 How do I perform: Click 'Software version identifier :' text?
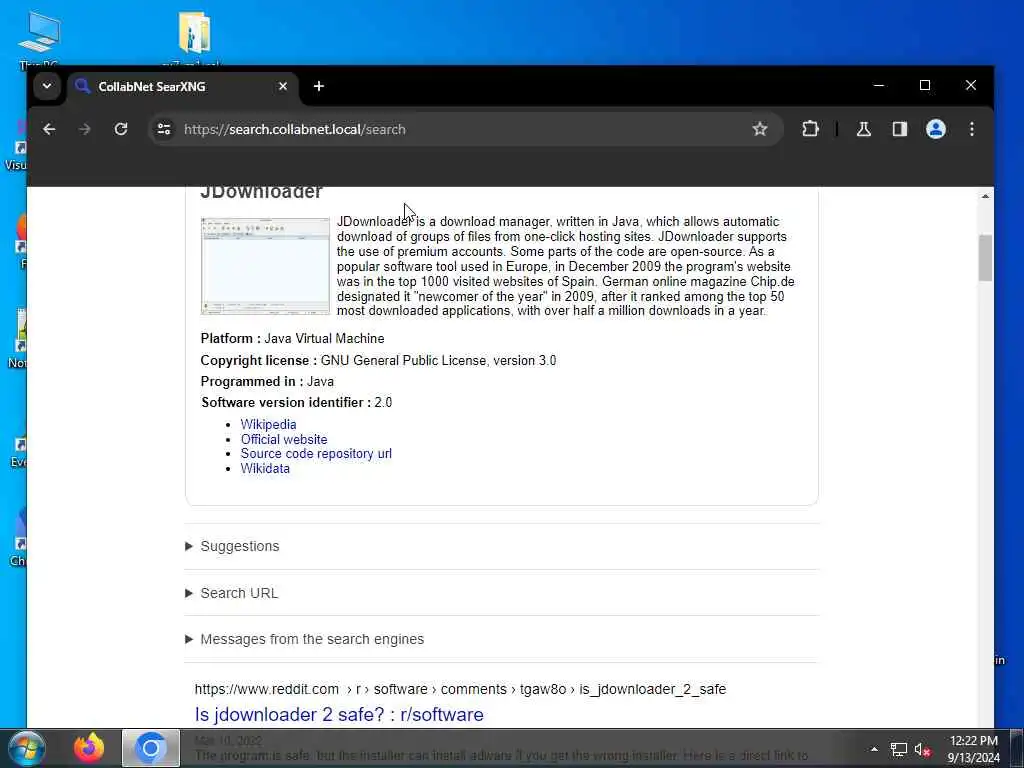tap(286, 403)
